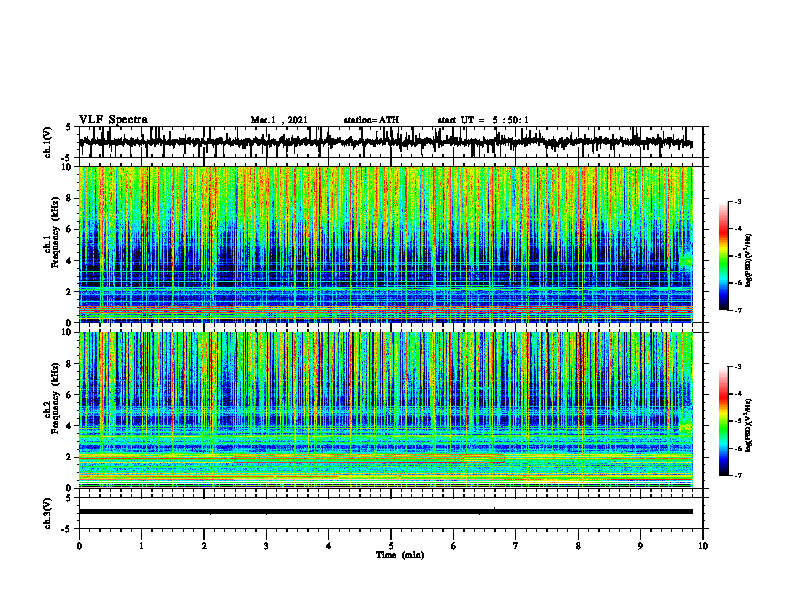Click the "VLF Spectra" plot title
Image resolution: width=792 pixels, height=612 pixels.
pos(113,120)
